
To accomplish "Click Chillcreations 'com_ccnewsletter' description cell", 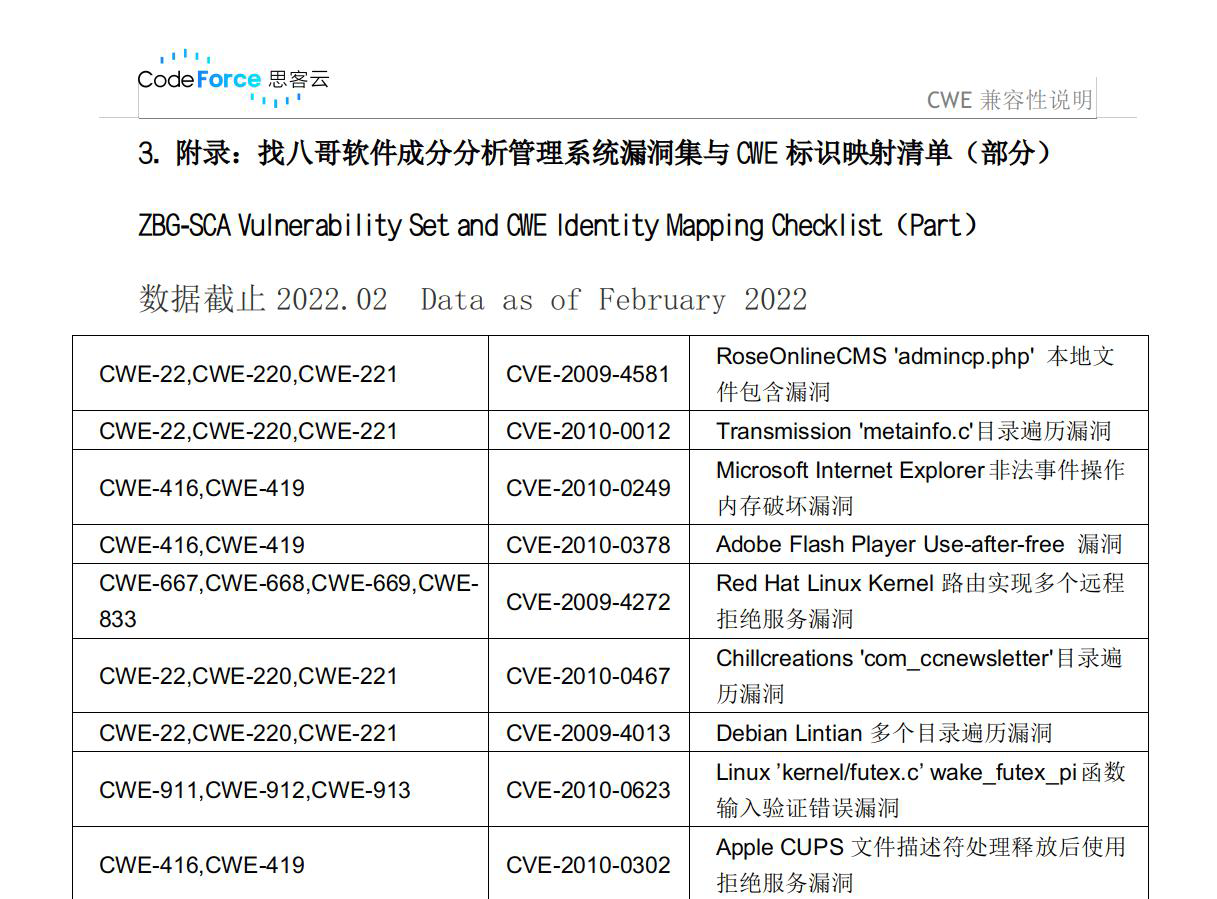I will [919, 675].
